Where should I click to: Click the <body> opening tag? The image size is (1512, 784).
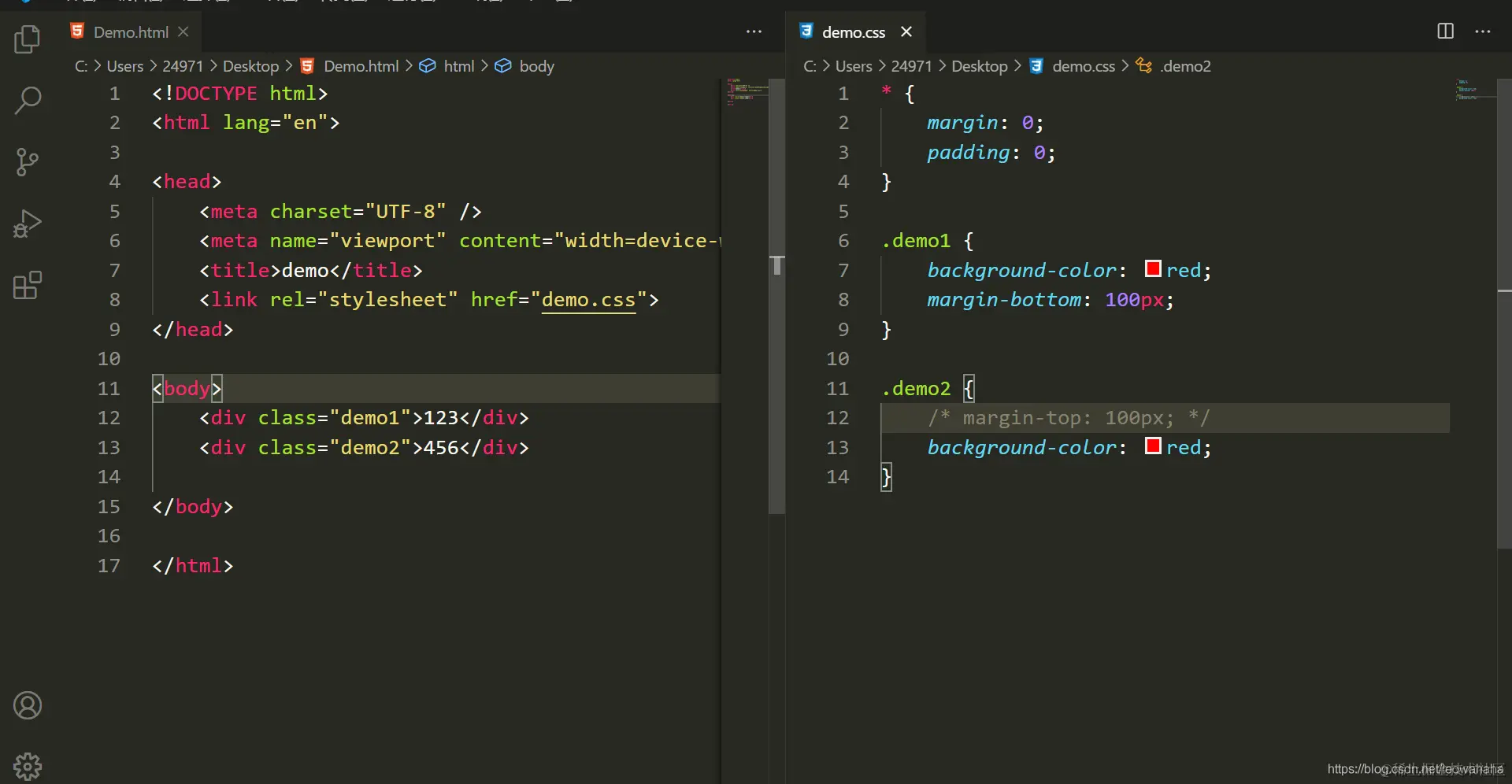tap(187, 388)
